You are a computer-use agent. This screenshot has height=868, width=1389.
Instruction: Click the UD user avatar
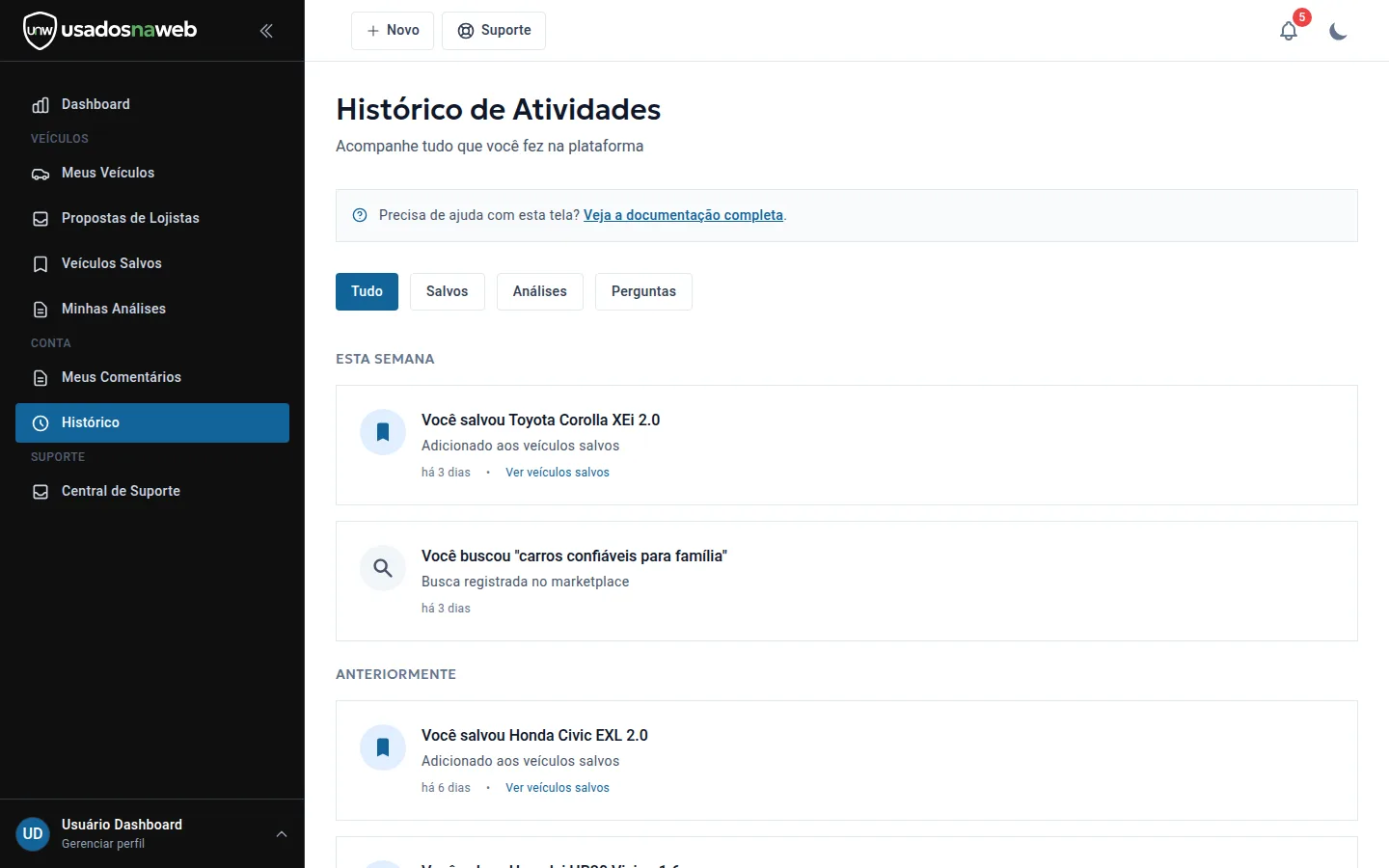pyautogui.click(x=33, y=834)
